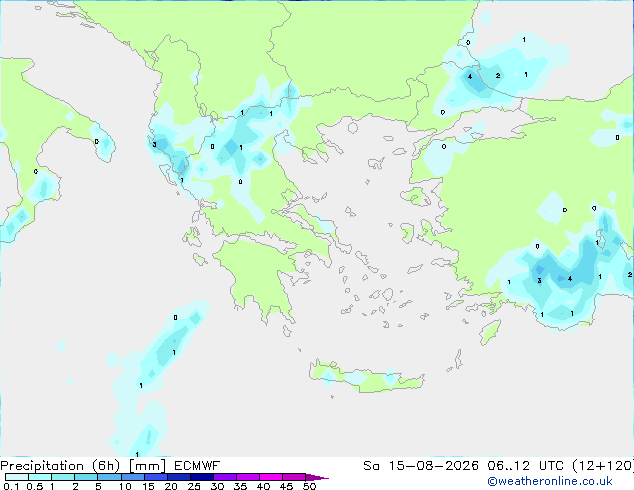
Task: Click the '(12+120)' forecast offset text
Action: 603,466
